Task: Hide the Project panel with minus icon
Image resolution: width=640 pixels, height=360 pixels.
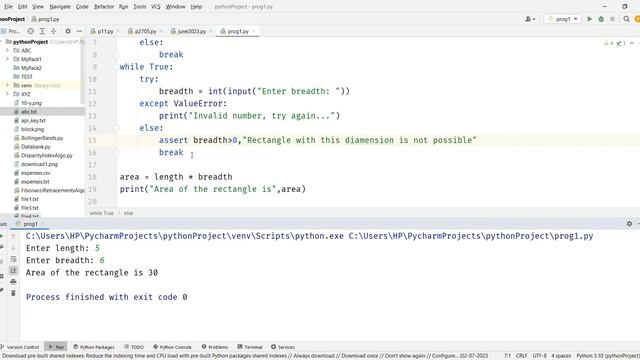Action: [79, 31]
